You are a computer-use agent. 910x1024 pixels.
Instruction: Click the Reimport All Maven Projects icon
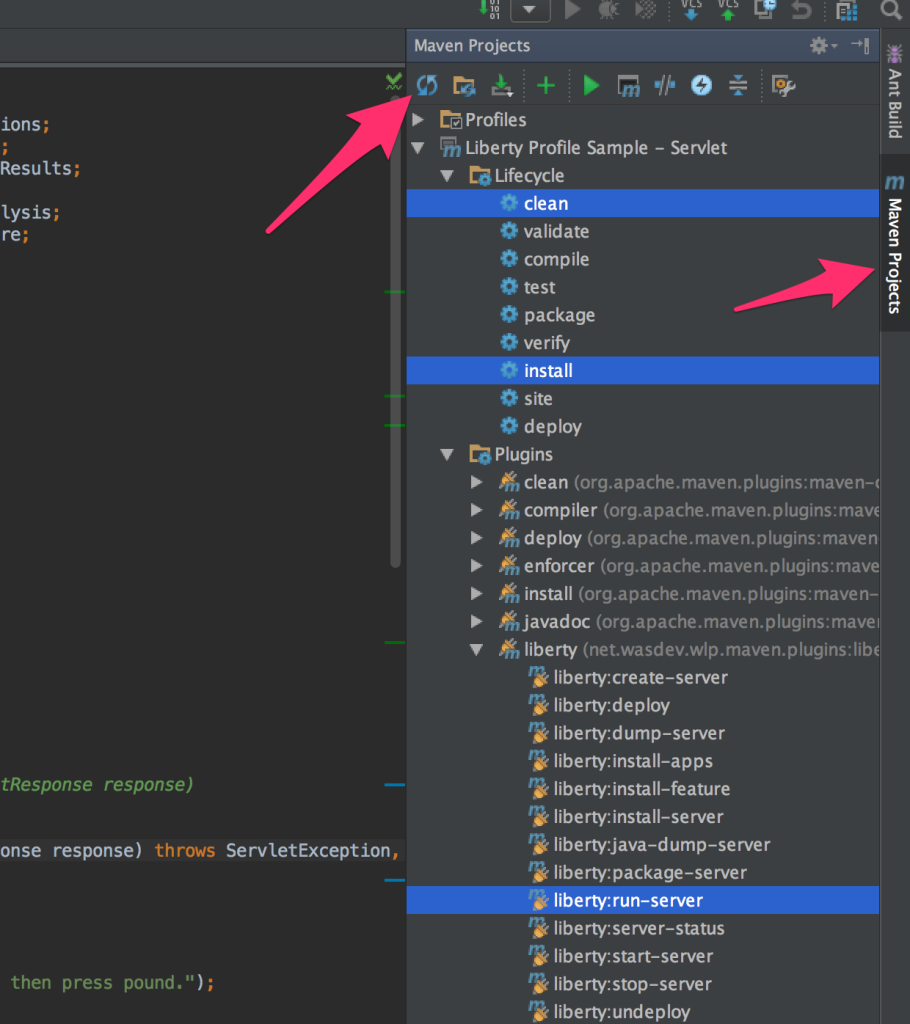(x=427, y=85)
